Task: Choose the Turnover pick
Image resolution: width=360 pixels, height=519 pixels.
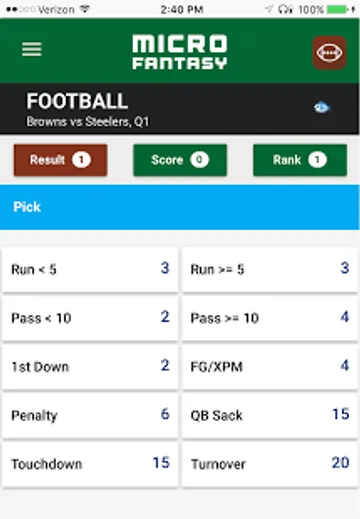Action: pos(270,464)
